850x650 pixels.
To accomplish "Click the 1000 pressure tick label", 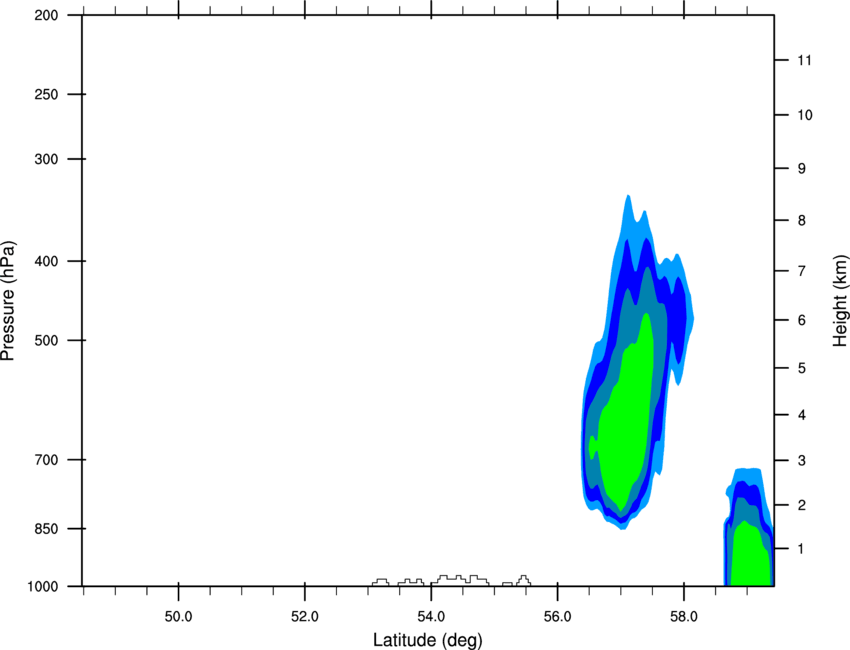I will [42, 586].
